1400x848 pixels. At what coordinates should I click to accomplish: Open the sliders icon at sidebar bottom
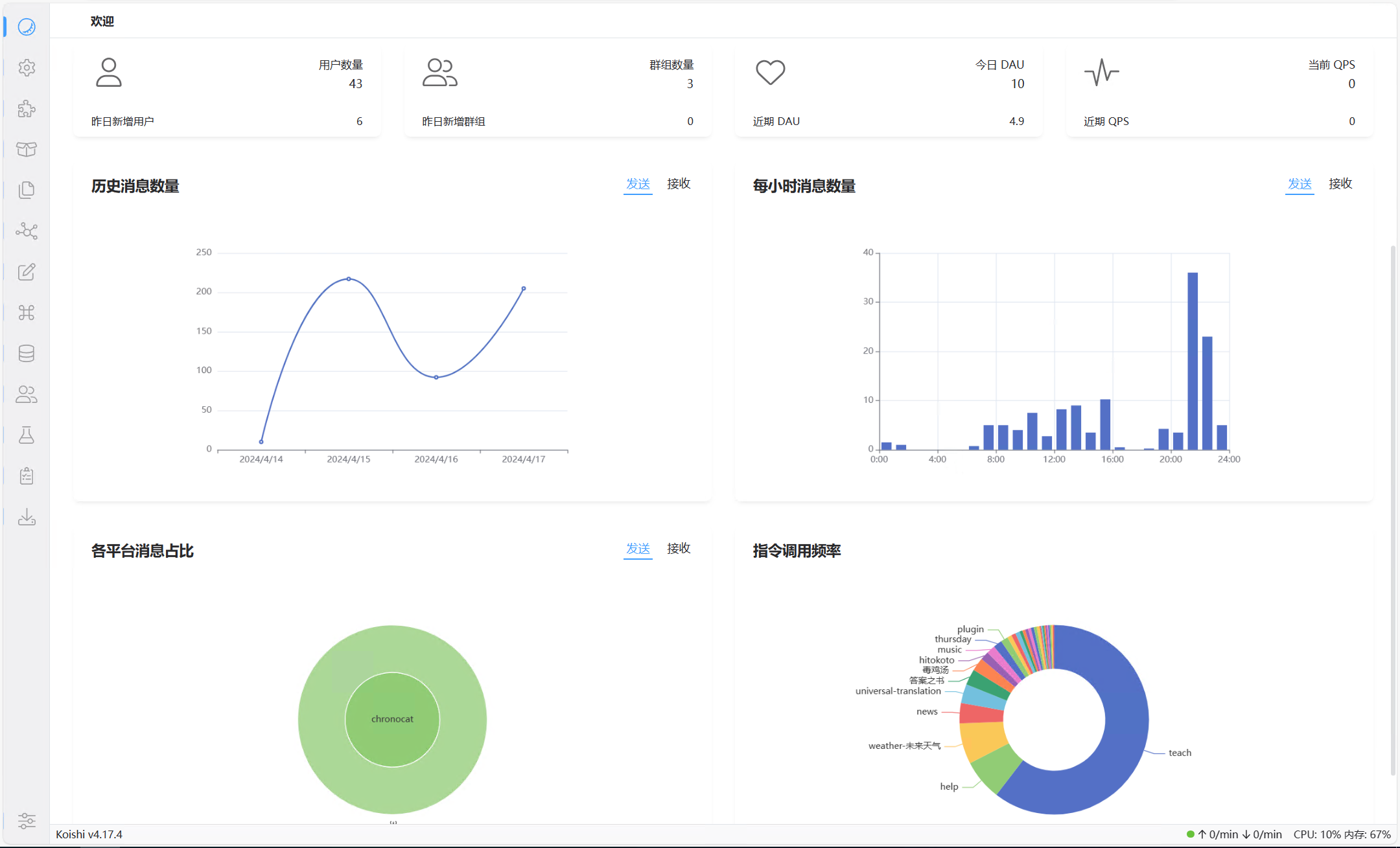(x=27, y=821)
